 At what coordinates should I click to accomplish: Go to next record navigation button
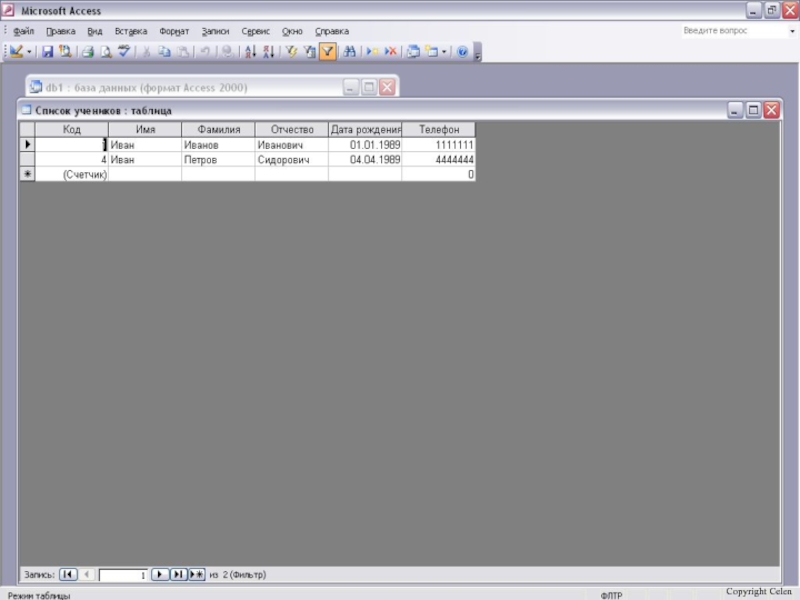tap(160, 574)
